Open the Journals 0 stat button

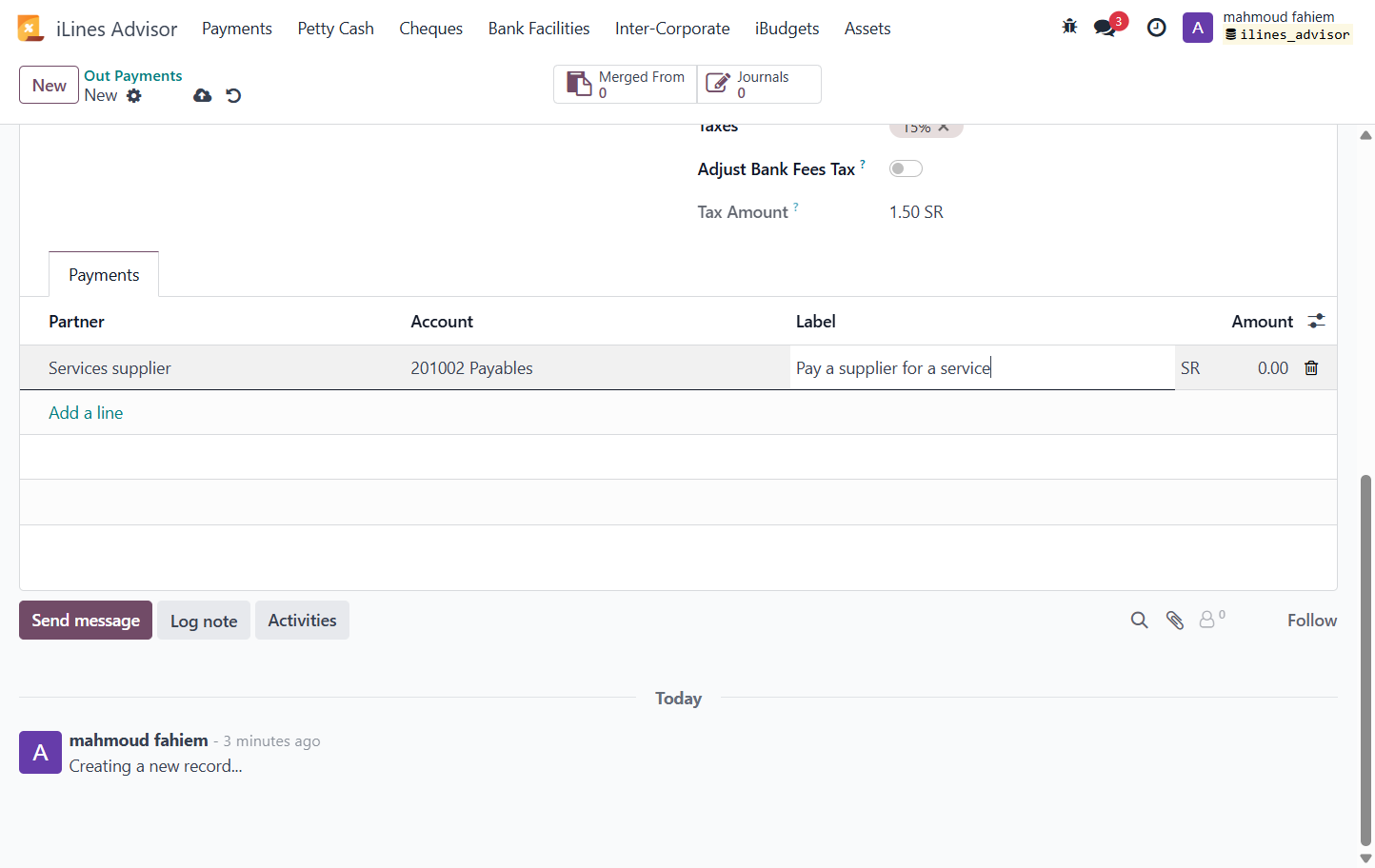[759, 84]
